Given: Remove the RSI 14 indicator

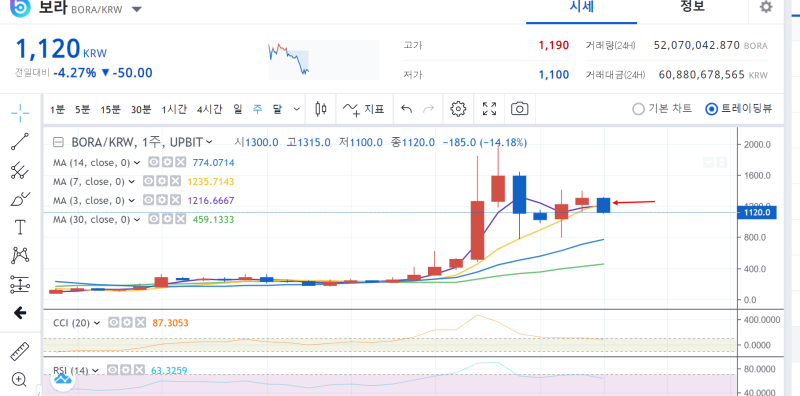Looking at the screenshot, I should coord(140,369).
